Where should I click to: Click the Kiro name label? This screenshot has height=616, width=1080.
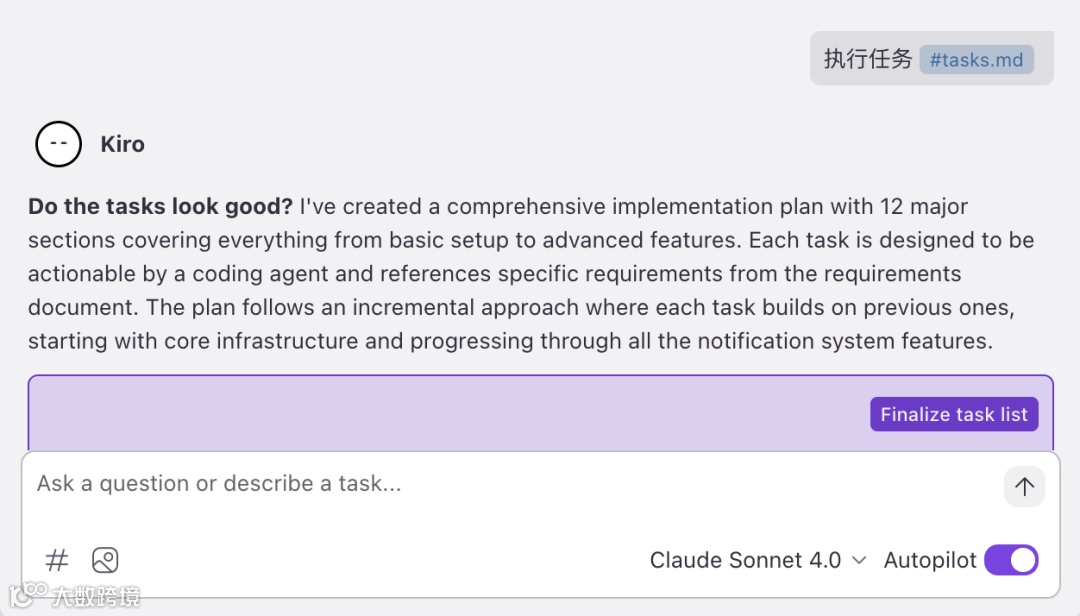pyautogui.click(x=123, y=144)
